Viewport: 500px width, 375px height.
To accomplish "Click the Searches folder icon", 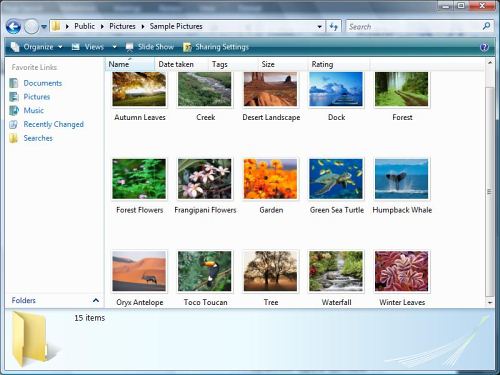I will pos(14,138).
